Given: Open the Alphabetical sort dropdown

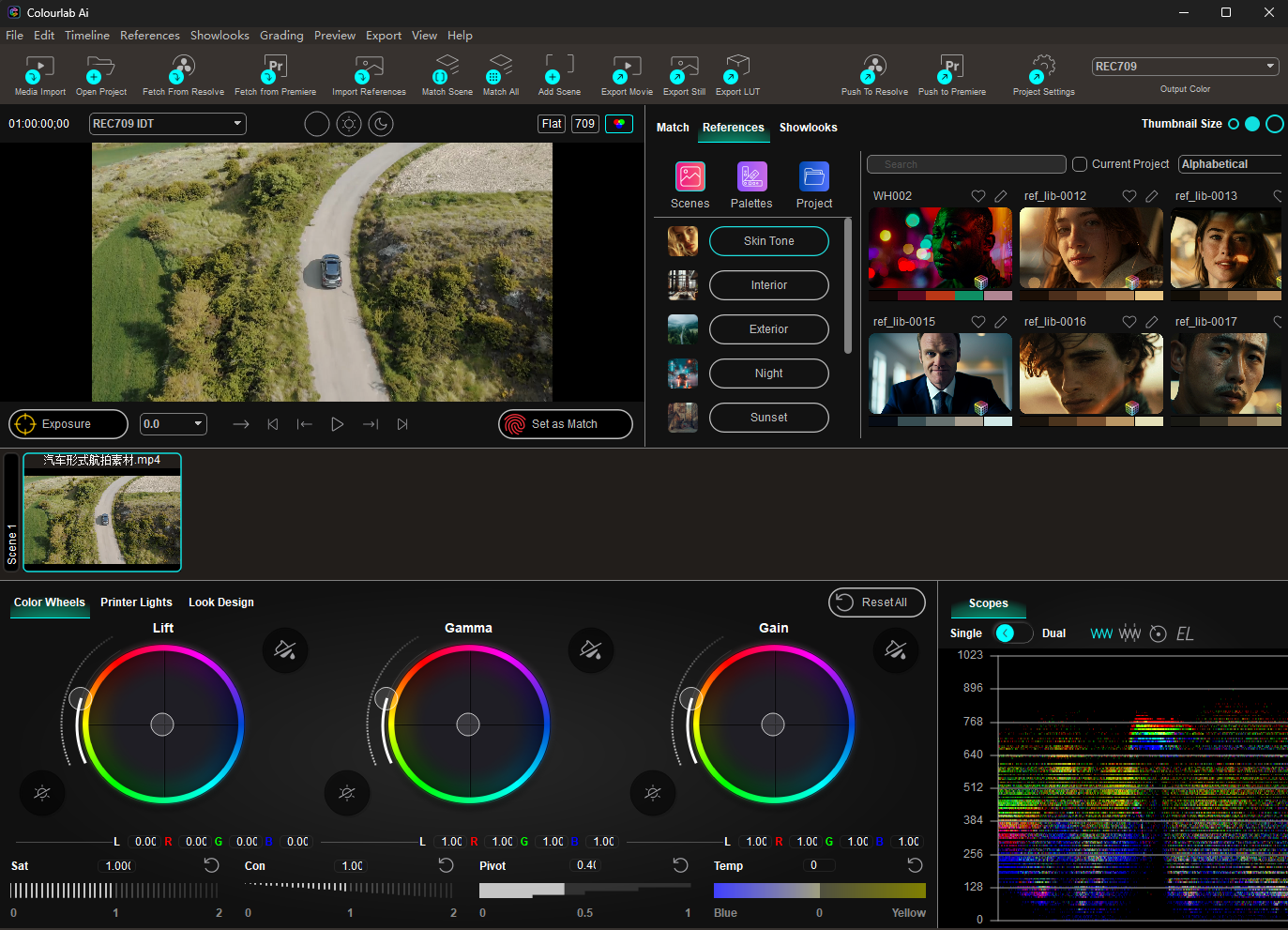Looking at the screenshot, I should tap(1231, 164).
